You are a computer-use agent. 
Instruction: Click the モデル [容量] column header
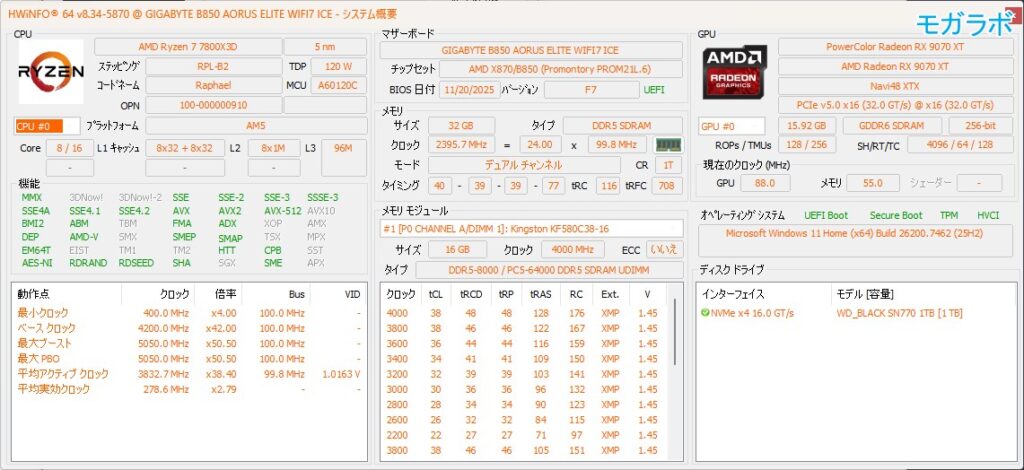tap(923, 294)
